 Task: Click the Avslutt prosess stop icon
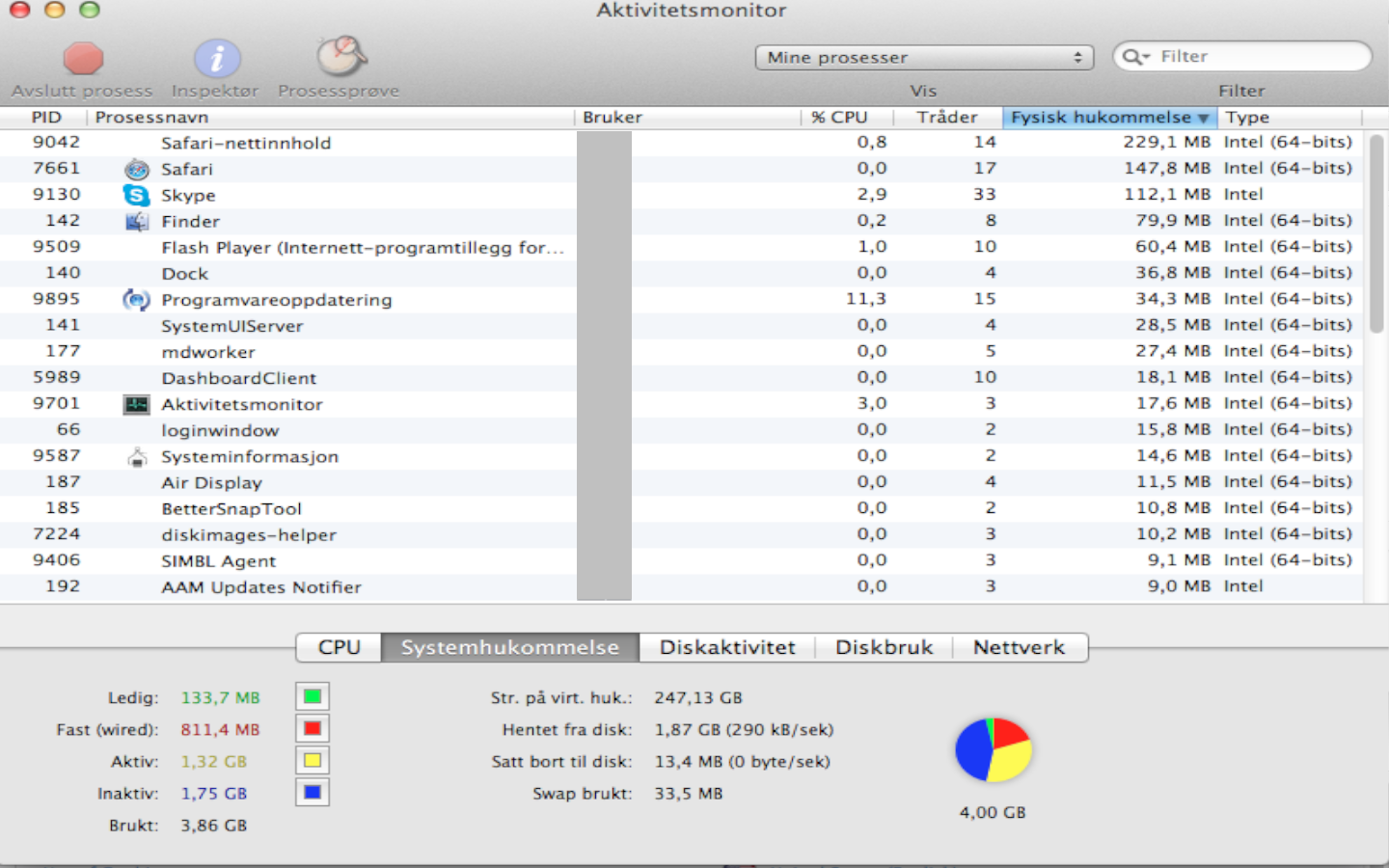pyautogui.click(x=83, y=58)
